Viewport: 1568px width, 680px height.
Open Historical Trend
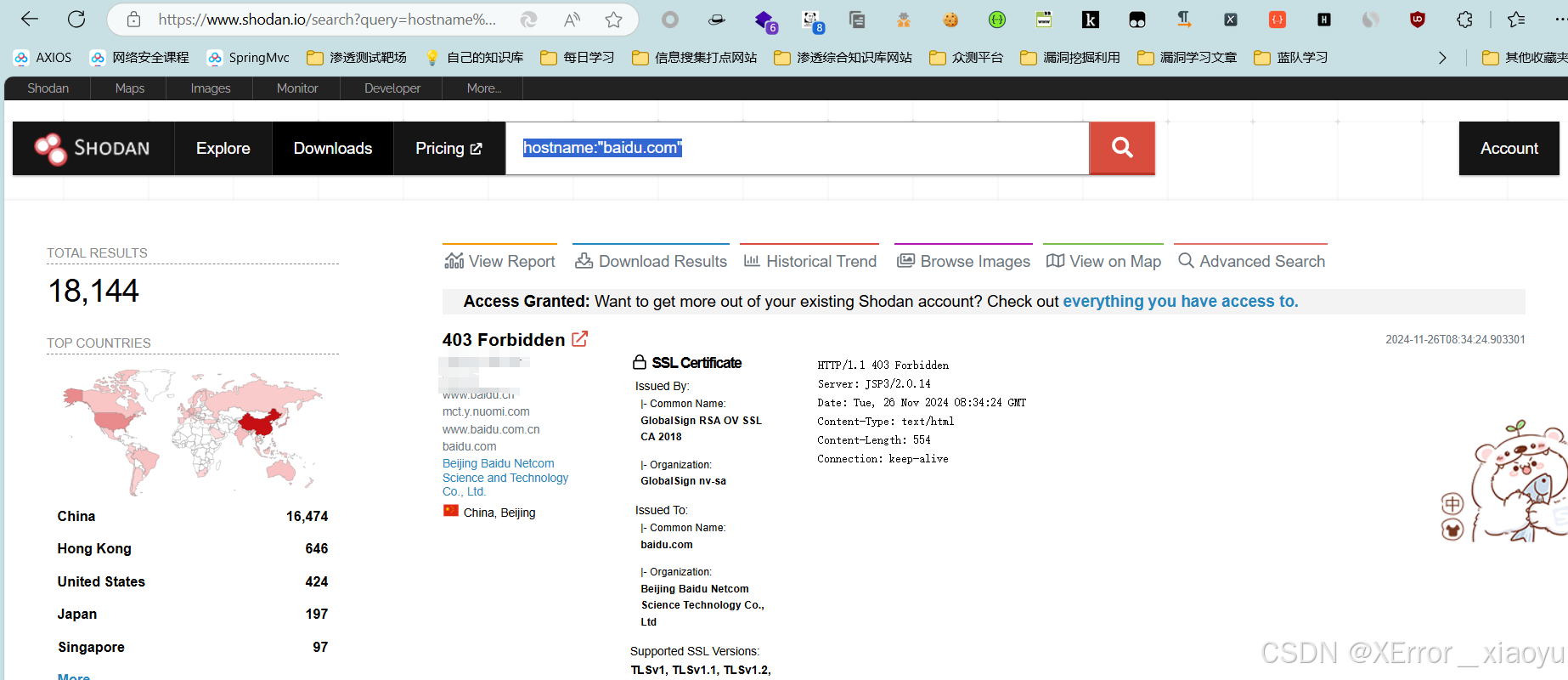[x=809, y=261]
